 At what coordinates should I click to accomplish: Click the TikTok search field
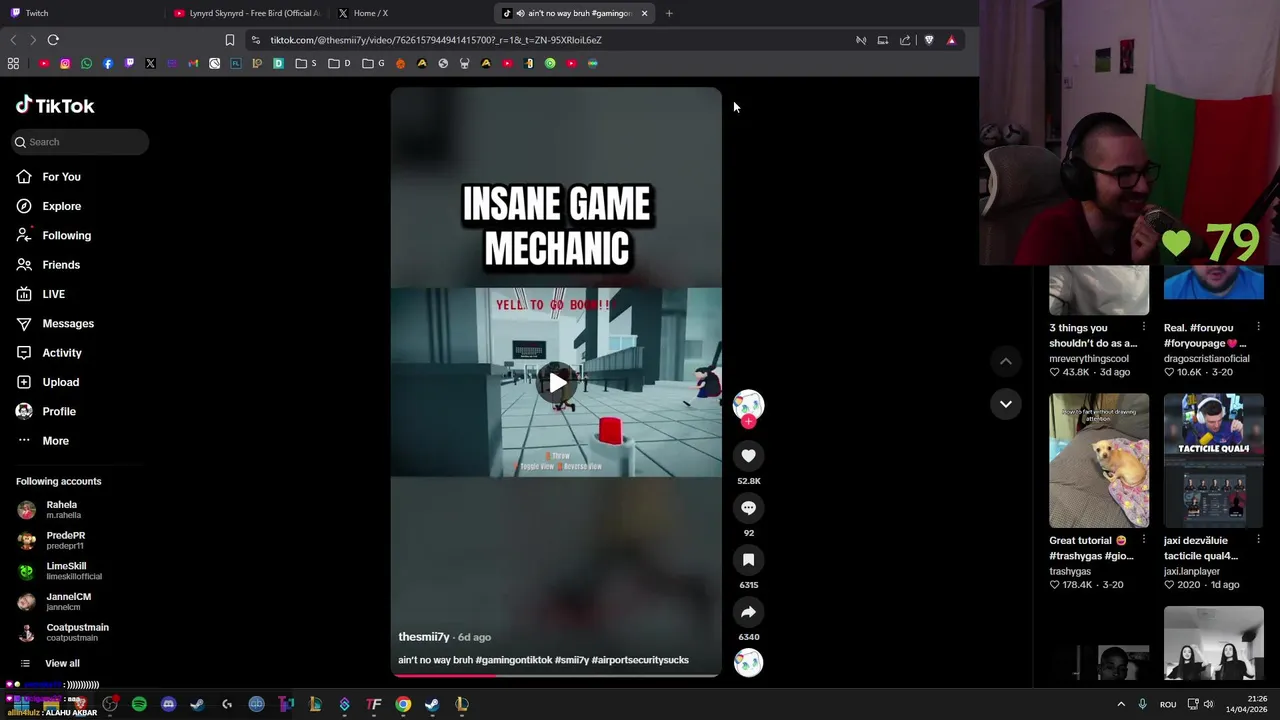coord(80,142)
